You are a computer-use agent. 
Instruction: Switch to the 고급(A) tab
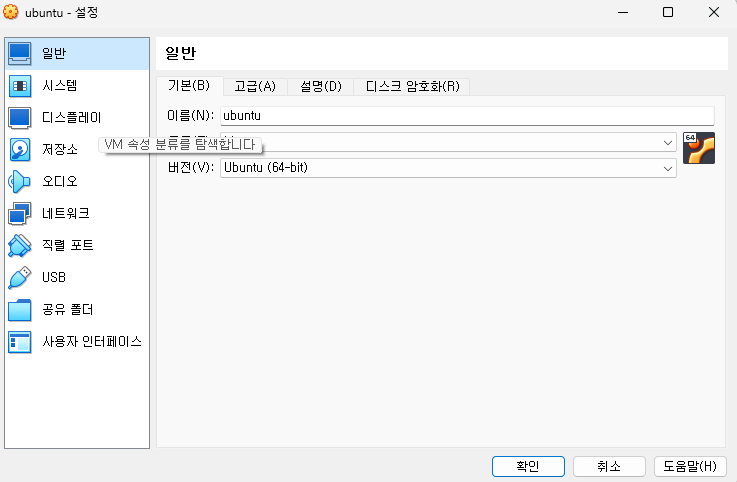255,87
